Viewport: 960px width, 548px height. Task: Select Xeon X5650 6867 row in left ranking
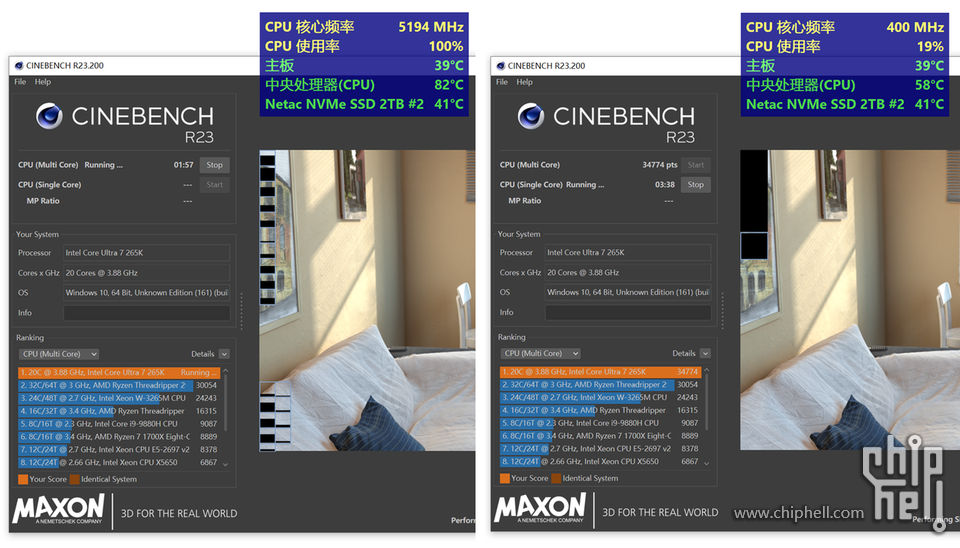119,462
